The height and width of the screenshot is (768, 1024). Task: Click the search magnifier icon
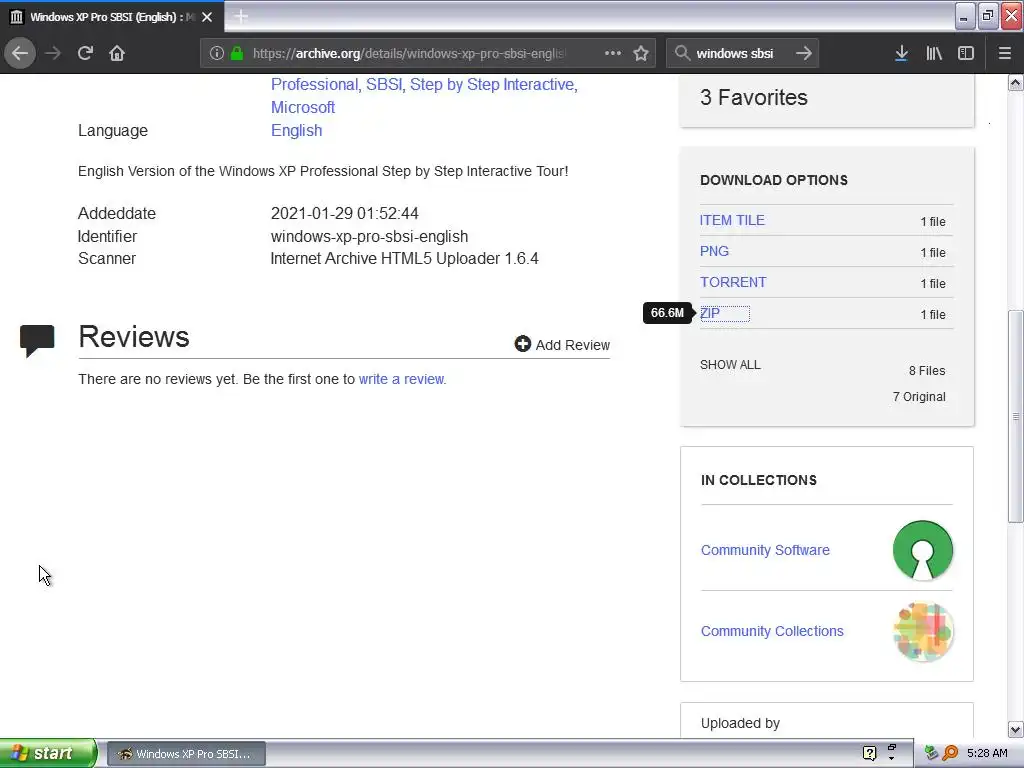(x=682, y=53)
